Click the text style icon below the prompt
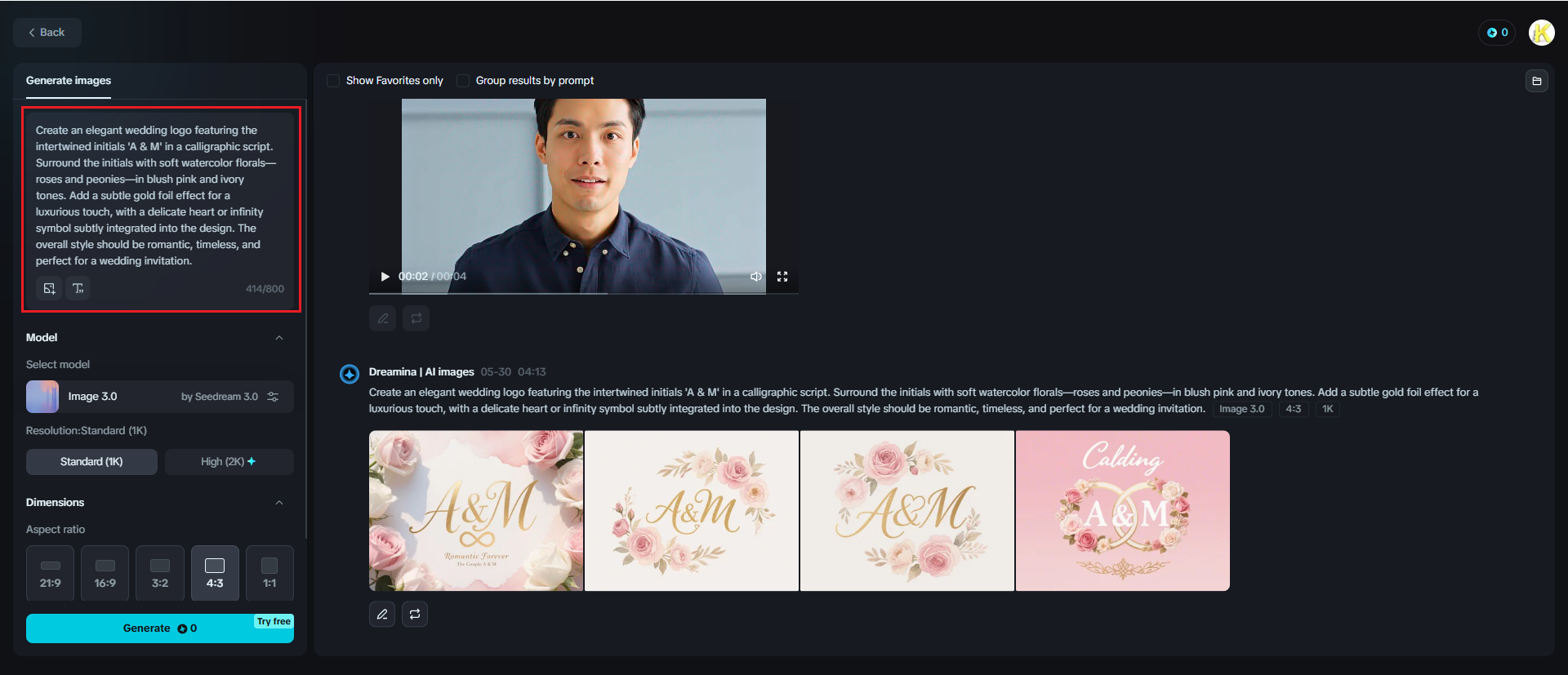This screenshot has width=1568, height=675. [78, 288]
